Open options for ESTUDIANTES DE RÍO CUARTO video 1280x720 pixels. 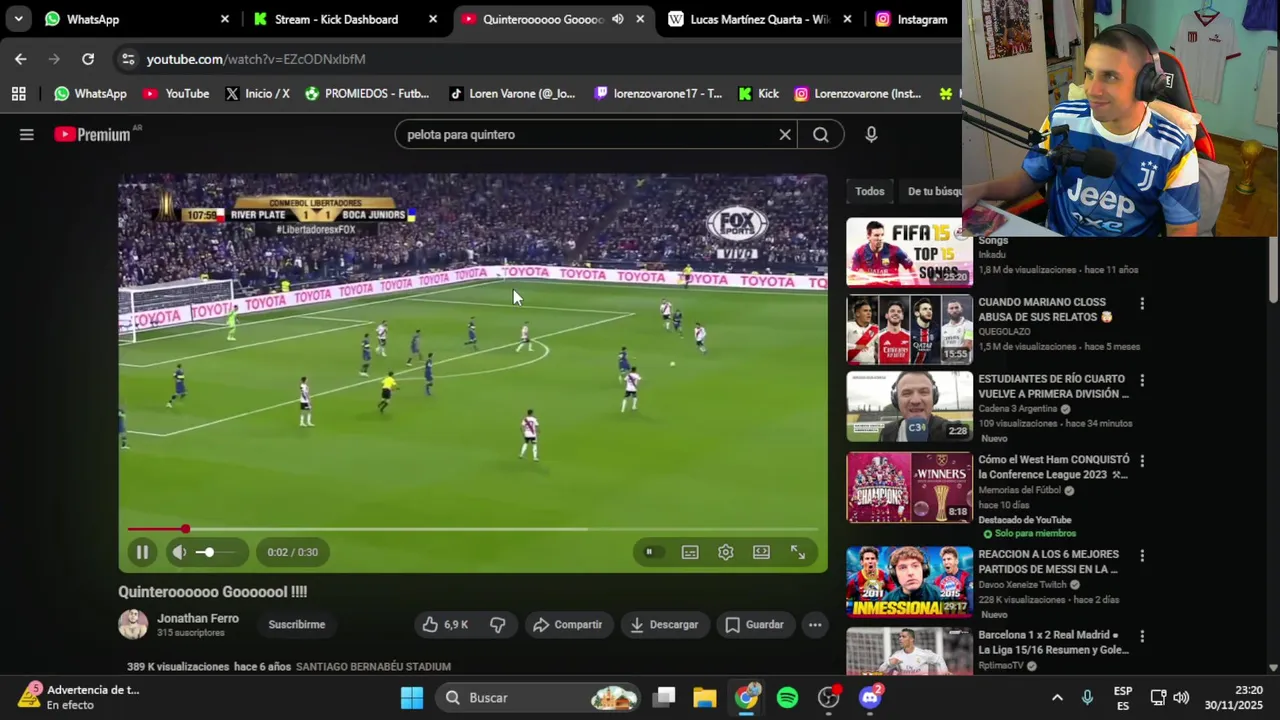point(1142,380)
